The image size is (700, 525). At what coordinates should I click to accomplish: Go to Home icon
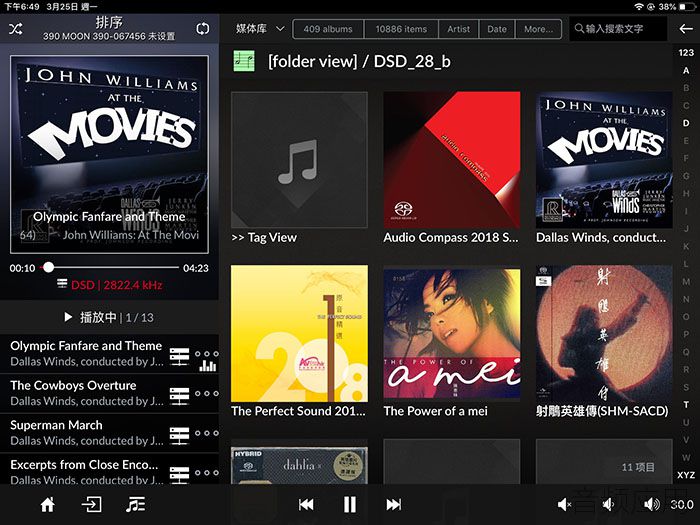(48, 504)
